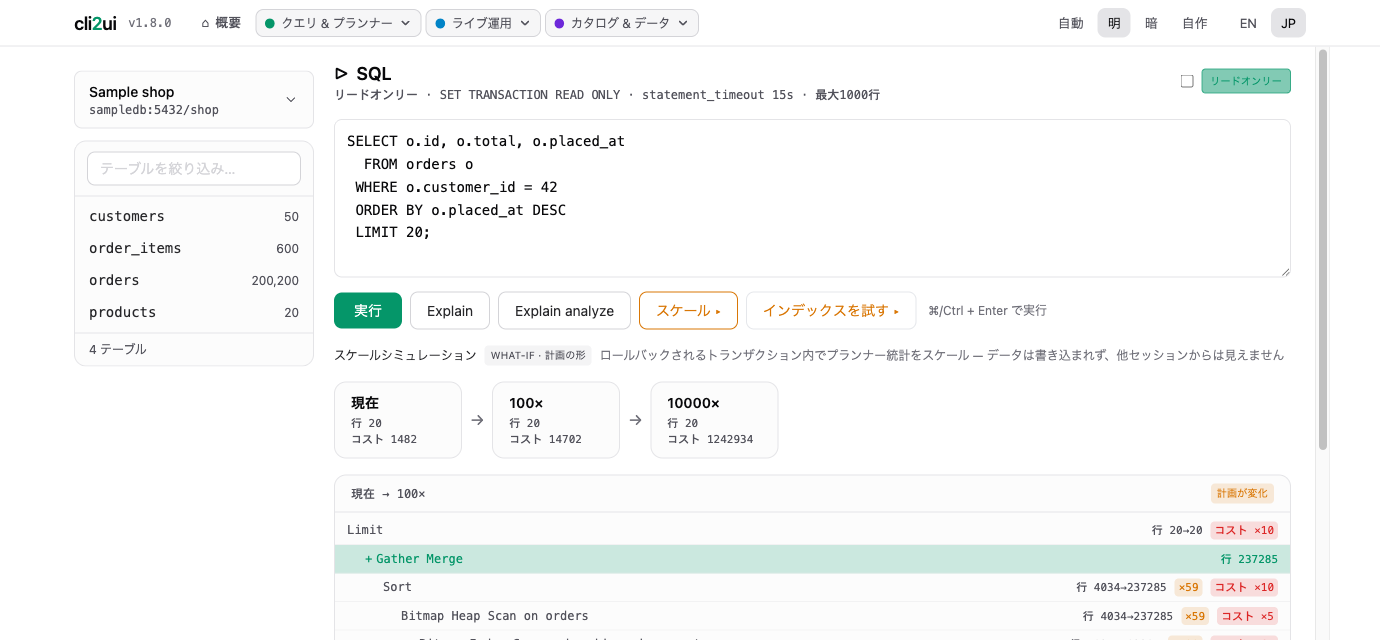Click the Bitmap Heap Scan on orders row

[x=812, y=616]
